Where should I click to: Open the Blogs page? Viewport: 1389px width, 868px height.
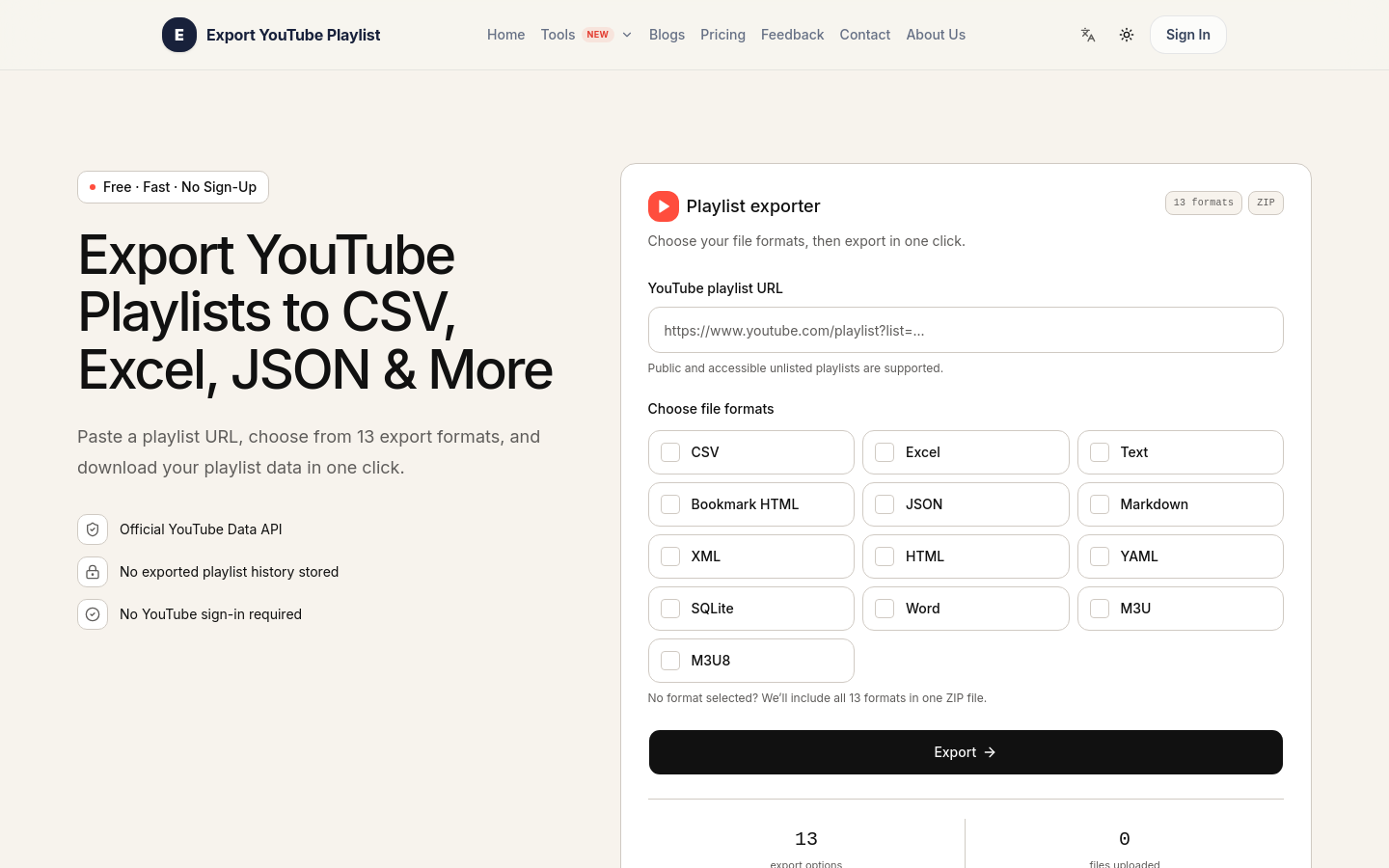[667, 35]
